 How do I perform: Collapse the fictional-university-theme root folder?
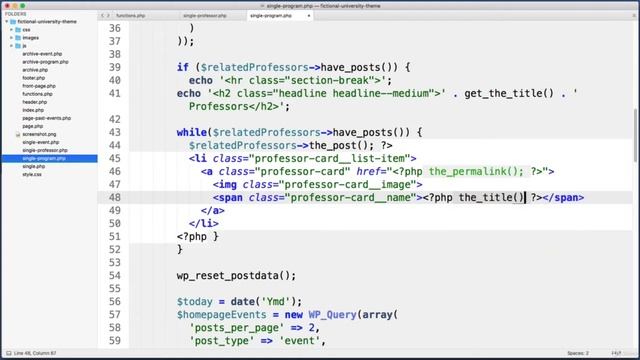pyautogui.click(x=7, y=22)
